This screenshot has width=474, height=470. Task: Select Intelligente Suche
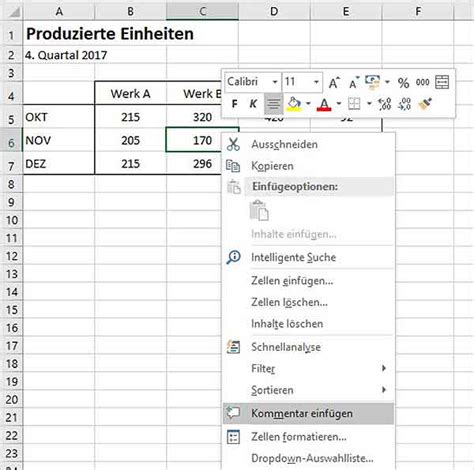[308, 257]
